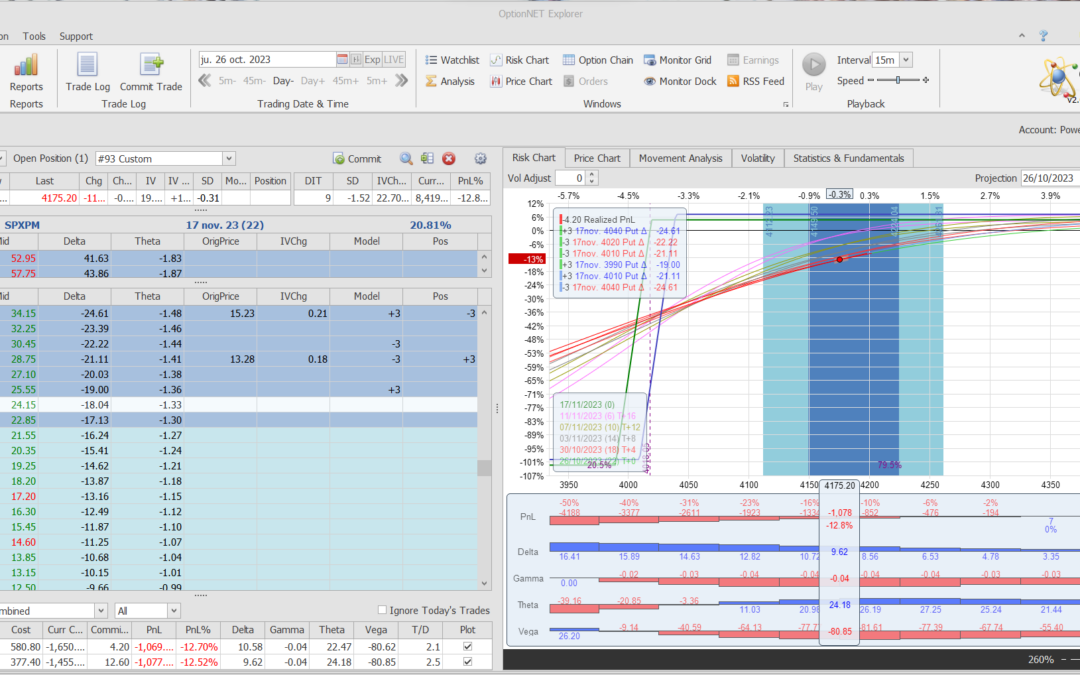Image resolution: width=1080 pixels, height=675 pixels.
Task: Show the Monitor Grid window
Action: pyautogui.click(x=677, y=60)
